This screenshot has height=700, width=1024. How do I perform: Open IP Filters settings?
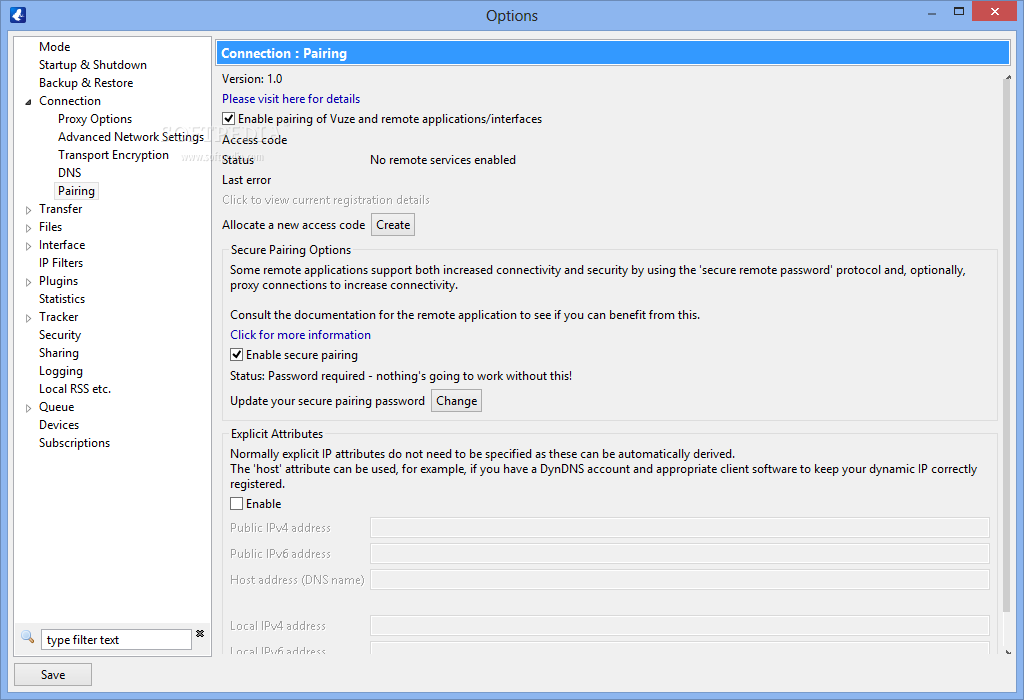(61, 262)
